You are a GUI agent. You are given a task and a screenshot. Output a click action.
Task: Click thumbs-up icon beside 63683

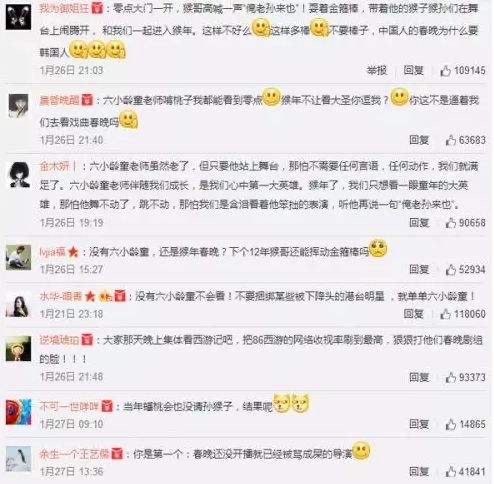point(451,140)
